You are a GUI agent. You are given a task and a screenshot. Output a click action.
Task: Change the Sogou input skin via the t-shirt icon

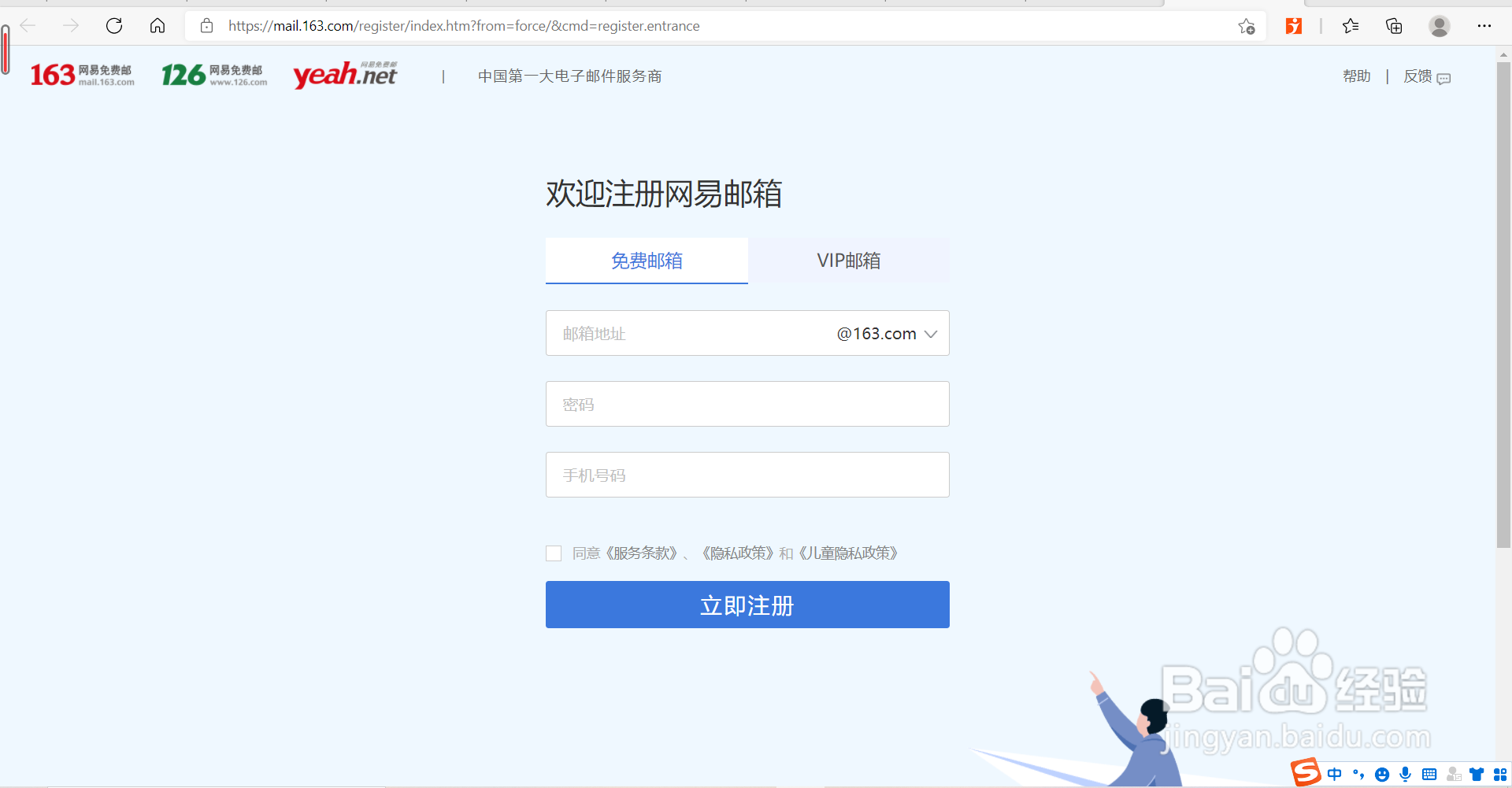[x=1478, y=774]
